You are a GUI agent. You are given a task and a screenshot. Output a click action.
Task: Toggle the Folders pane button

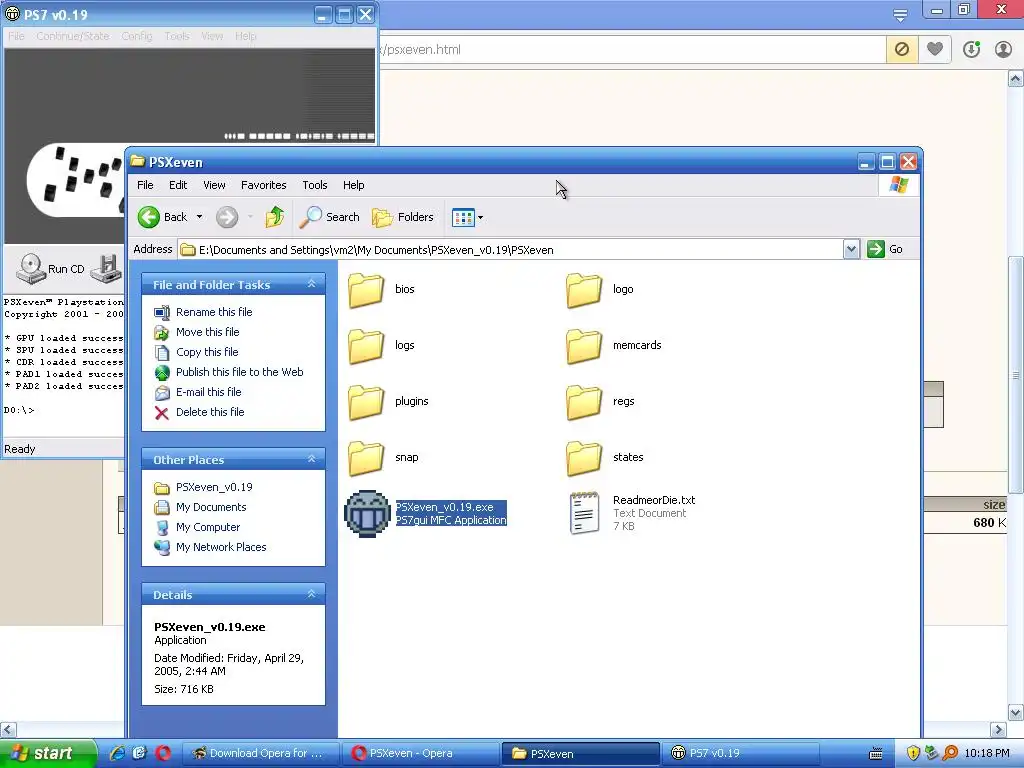tap(403, 217)
